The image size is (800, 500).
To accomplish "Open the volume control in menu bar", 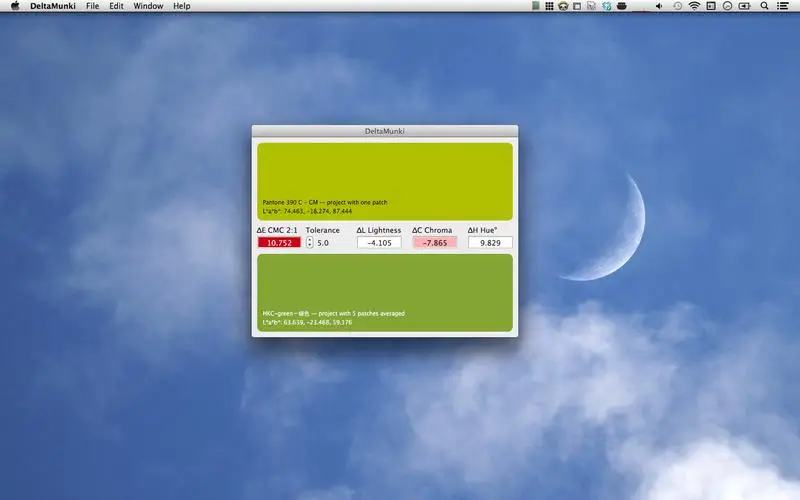I will [x=659, y=6].
